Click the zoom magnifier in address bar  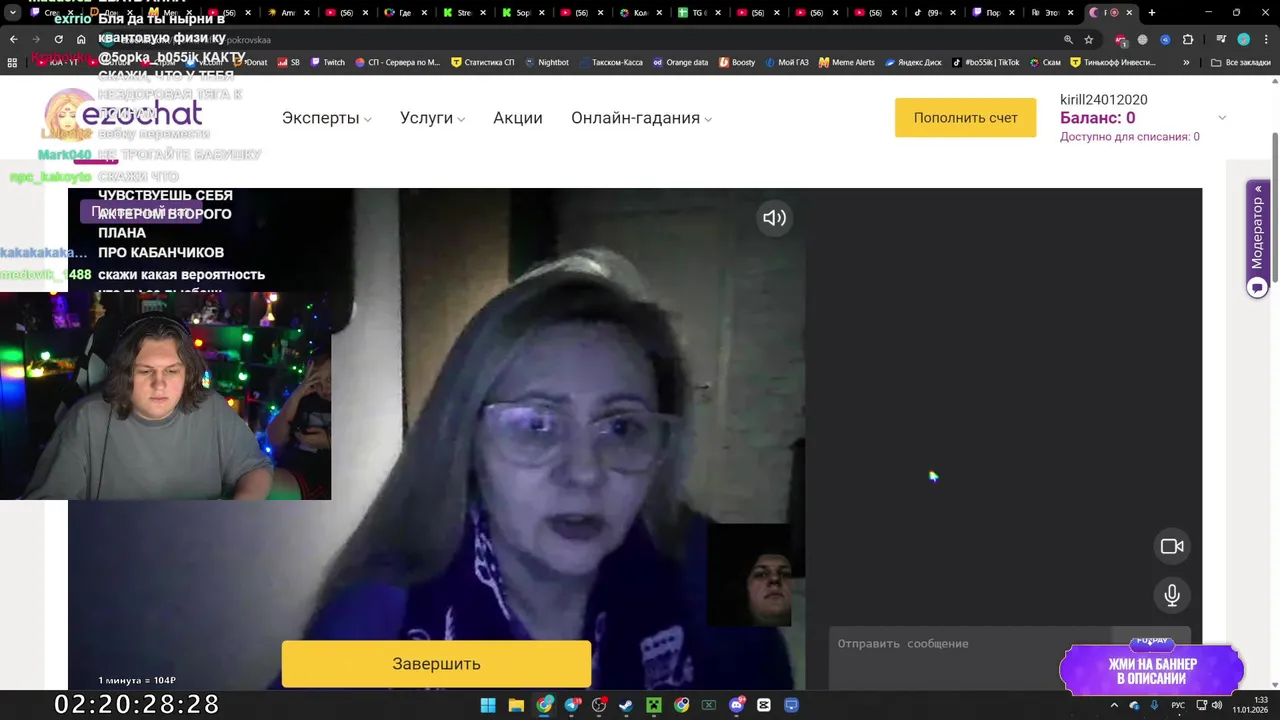tap(1068, 39)
